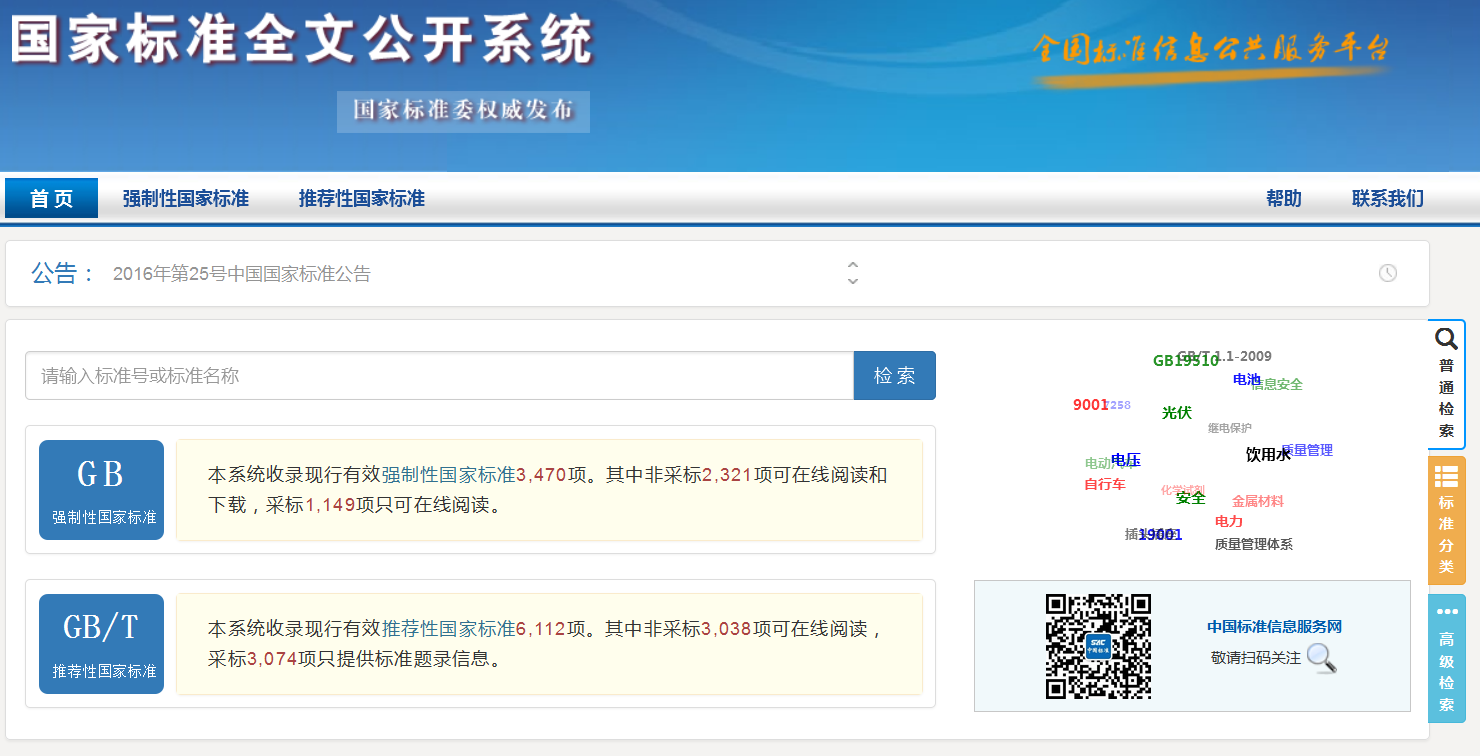Open the 推荐性国家标准 menu item

pos(363,198)
